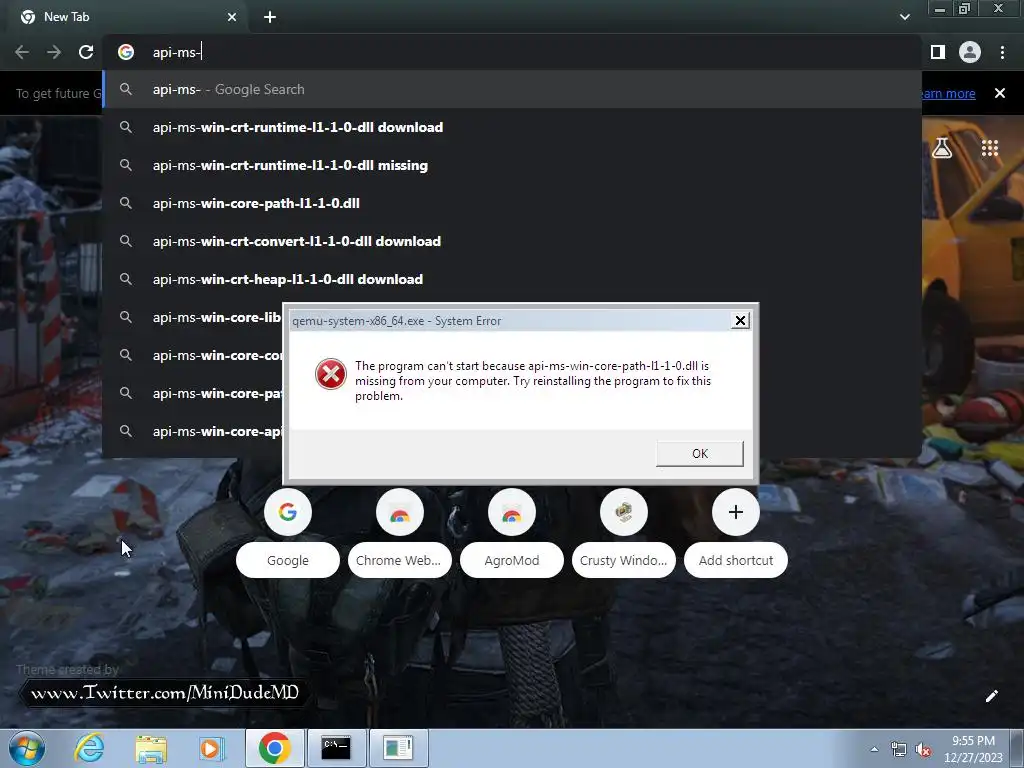Close the New Tab tab
The width and height of the screenshot is (1024, 768).
[232, 17]
